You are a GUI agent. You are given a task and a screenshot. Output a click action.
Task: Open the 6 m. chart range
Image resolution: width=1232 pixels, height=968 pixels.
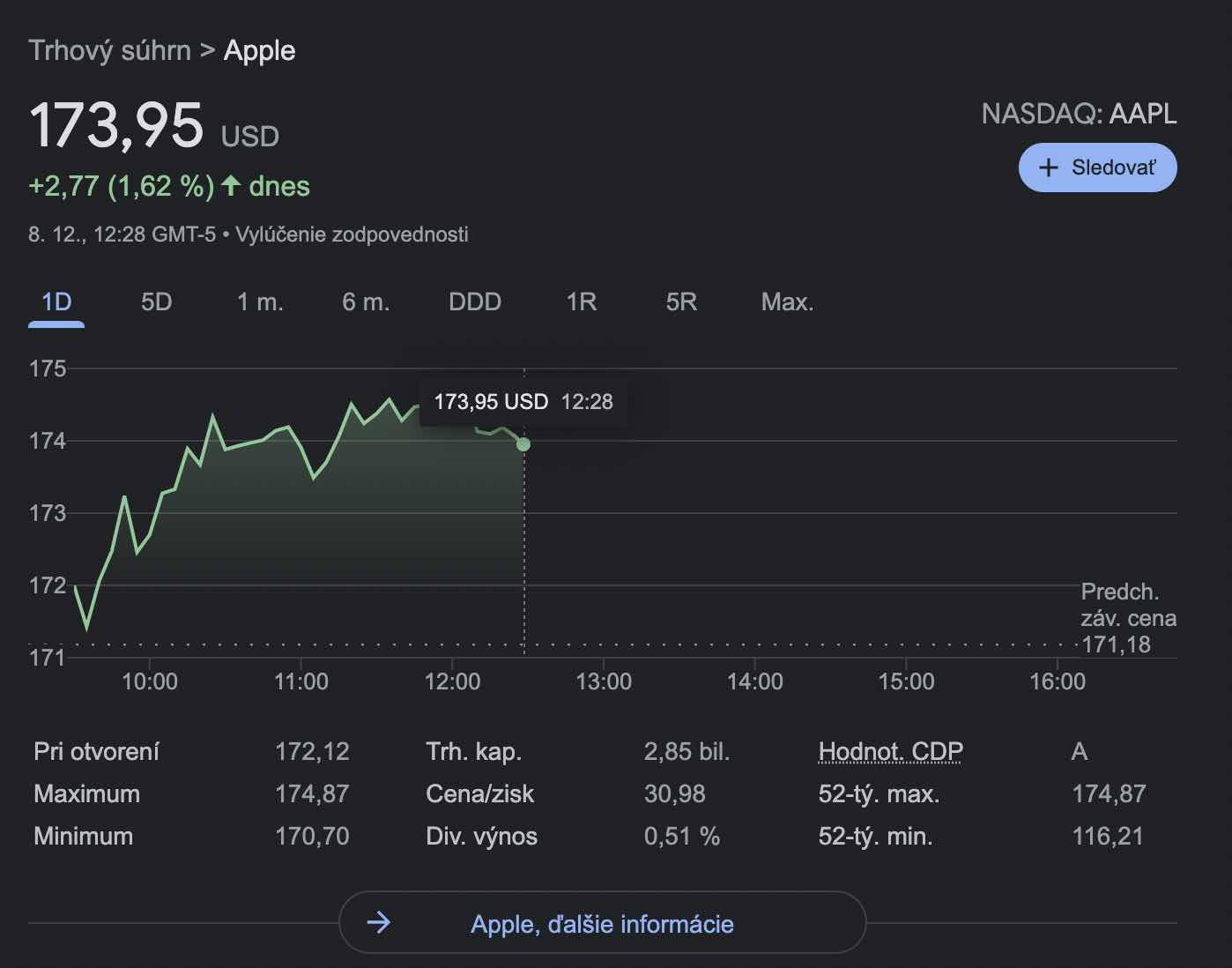coord(366,302)
